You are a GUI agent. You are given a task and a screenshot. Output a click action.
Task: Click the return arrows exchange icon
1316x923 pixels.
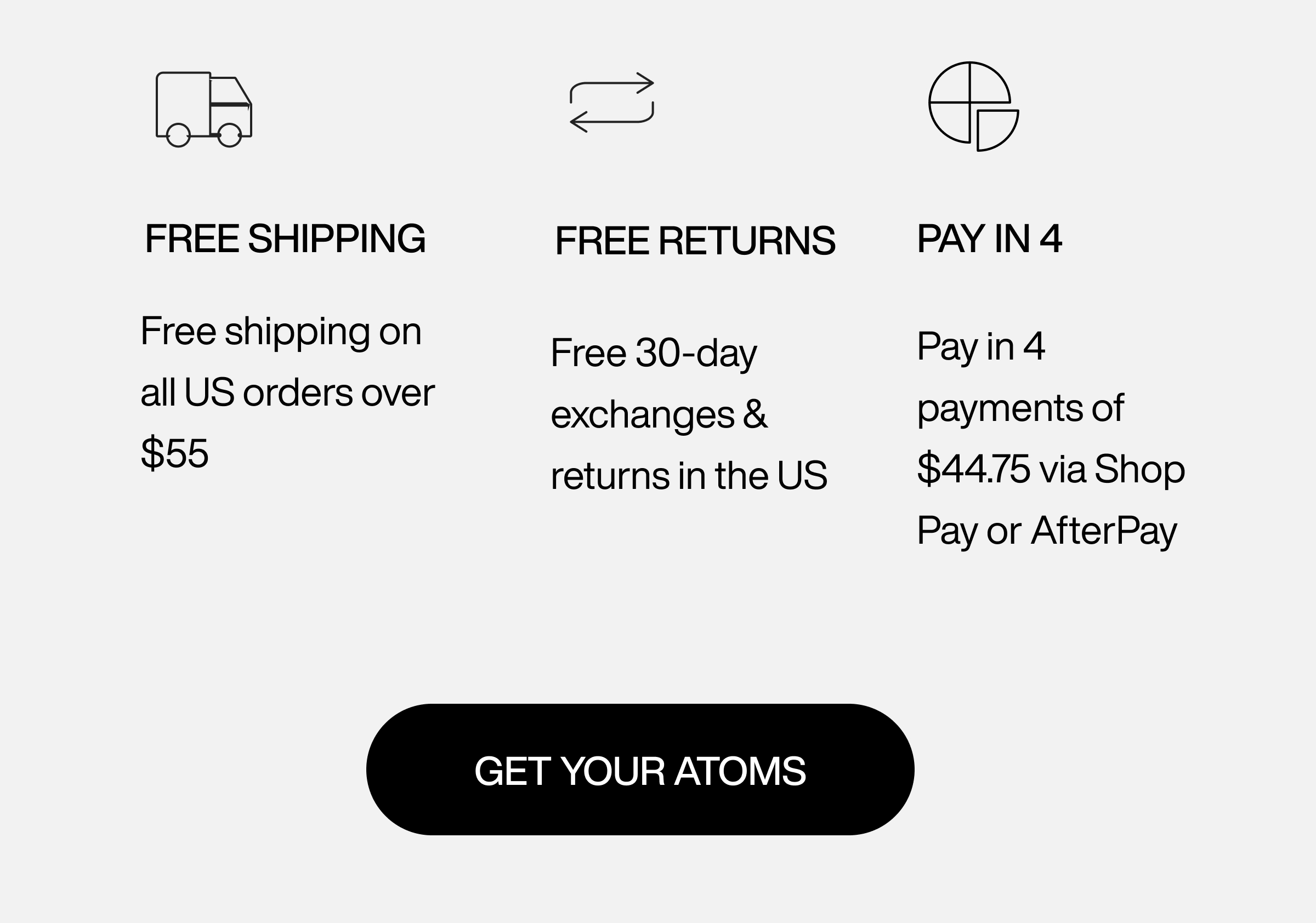[611, 102]
